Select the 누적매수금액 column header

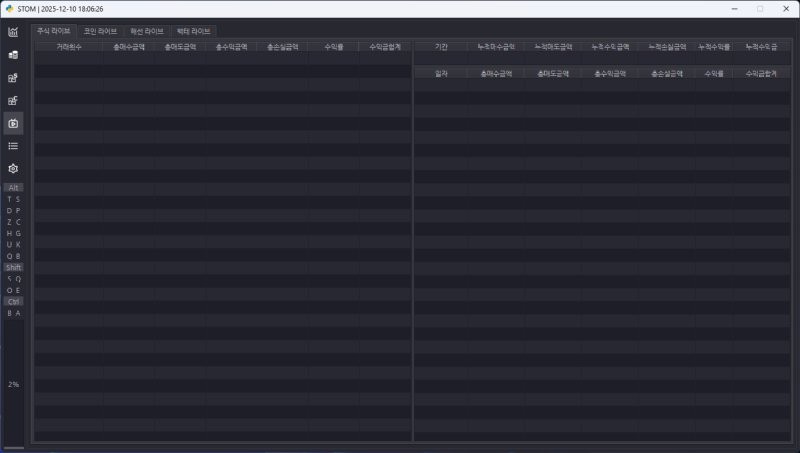[x=495, y=46]
